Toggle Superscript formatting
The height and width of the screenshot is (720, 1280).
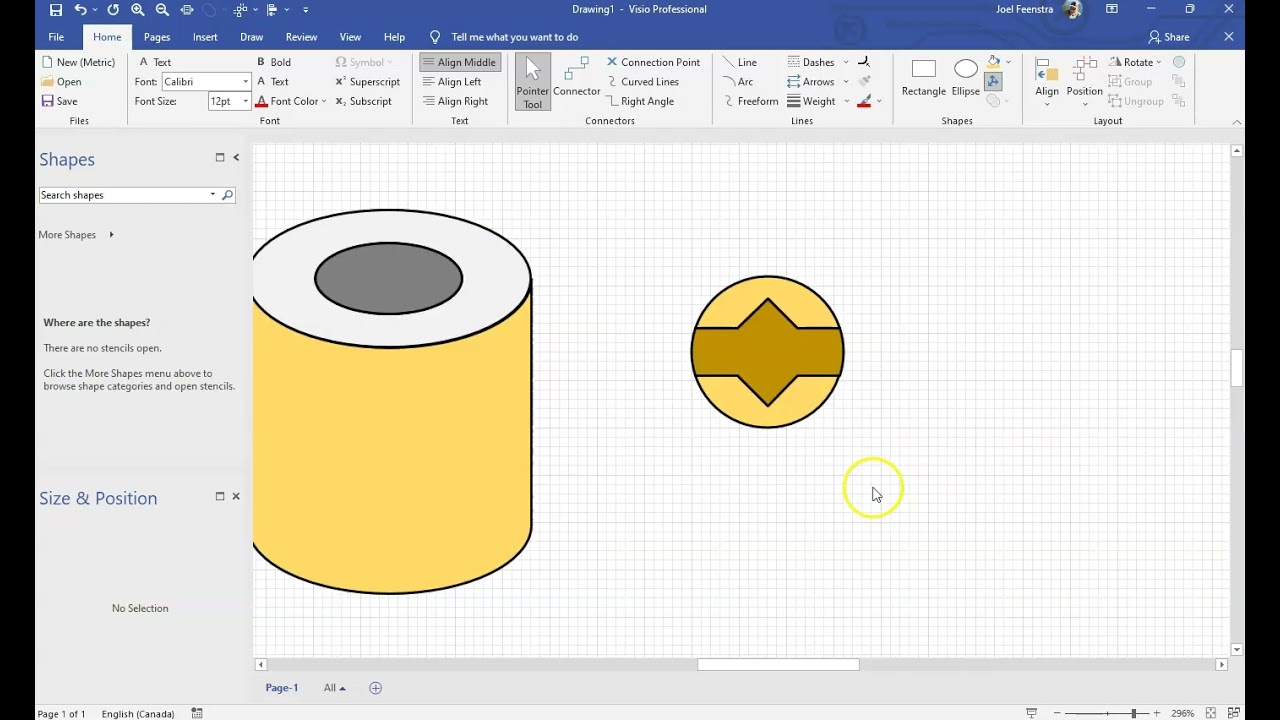367,82
